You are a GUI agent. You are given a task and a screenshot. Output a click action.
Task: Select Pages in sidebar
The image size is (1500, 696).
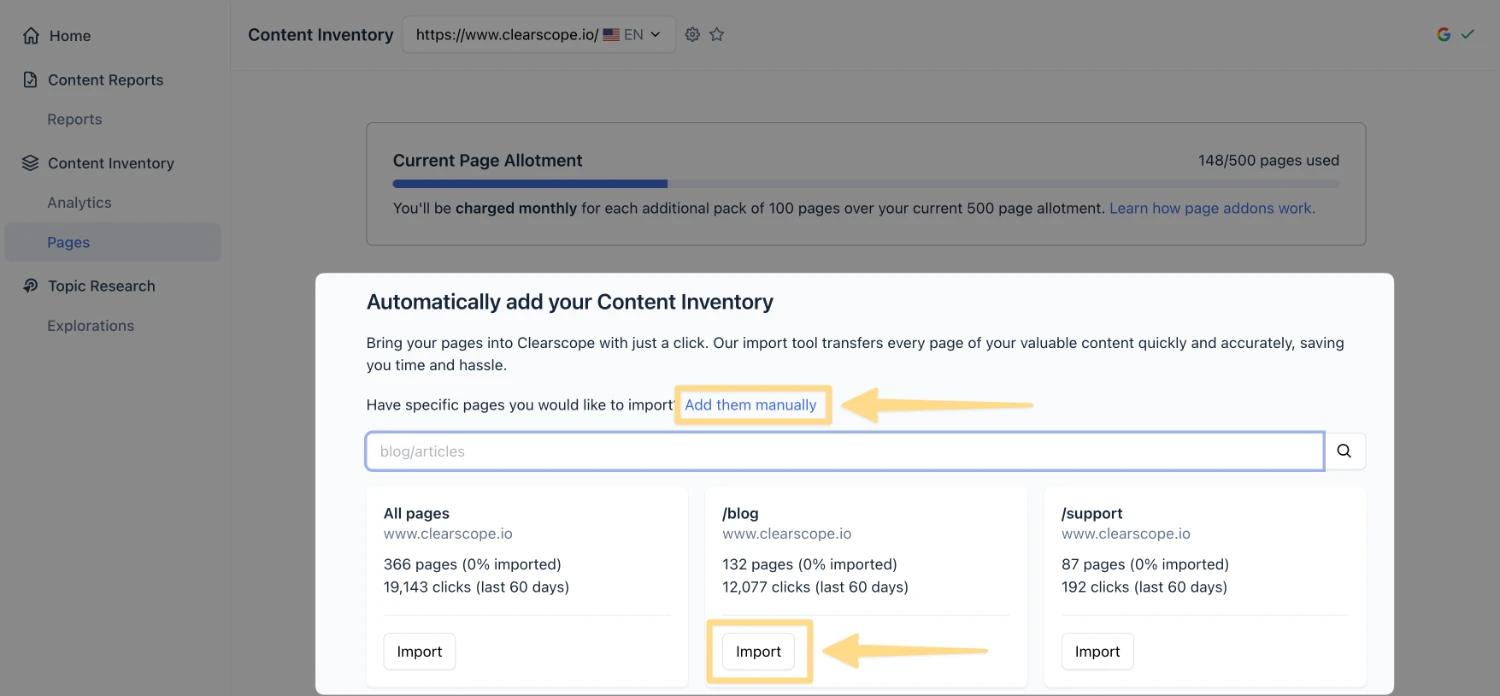point(112,242)
